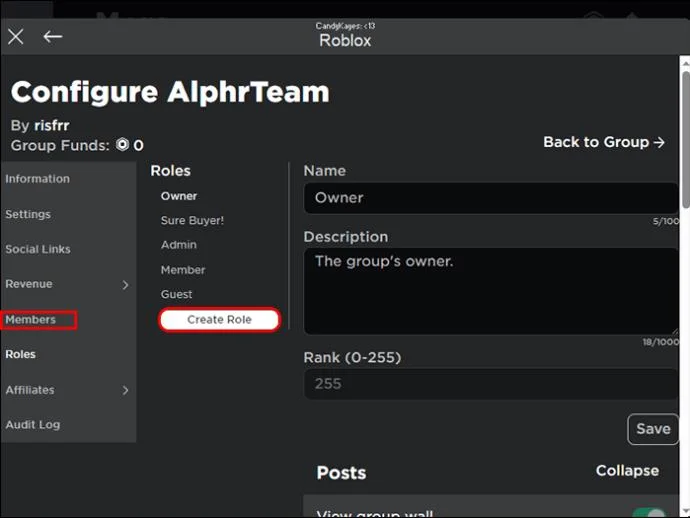Select the Admin role
690x518 pixels.
(179, 245)
